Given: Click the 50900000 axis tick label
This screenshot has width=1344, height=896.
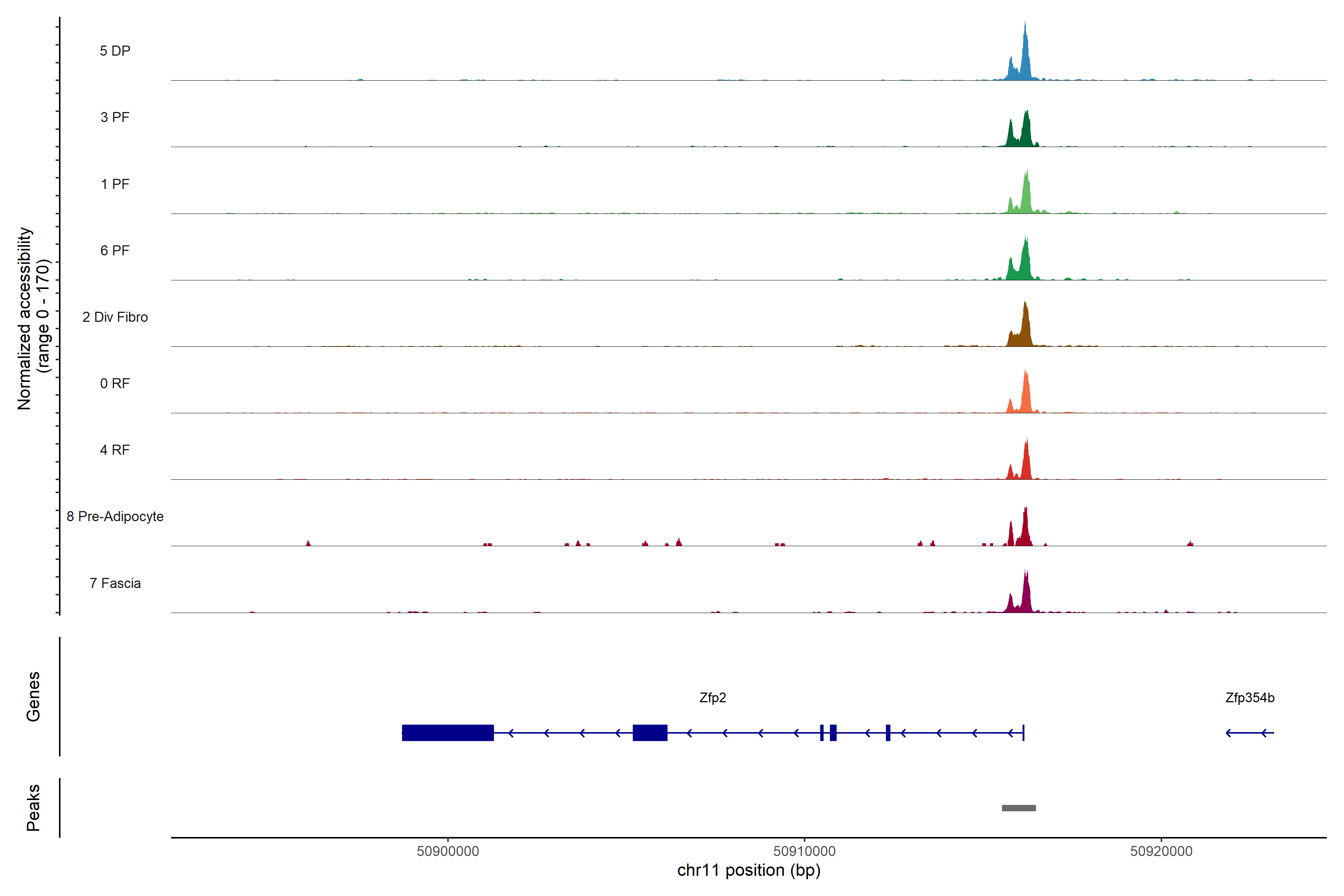Looking at the screenshot, I should pyautogui.click(x=447, y=851).
